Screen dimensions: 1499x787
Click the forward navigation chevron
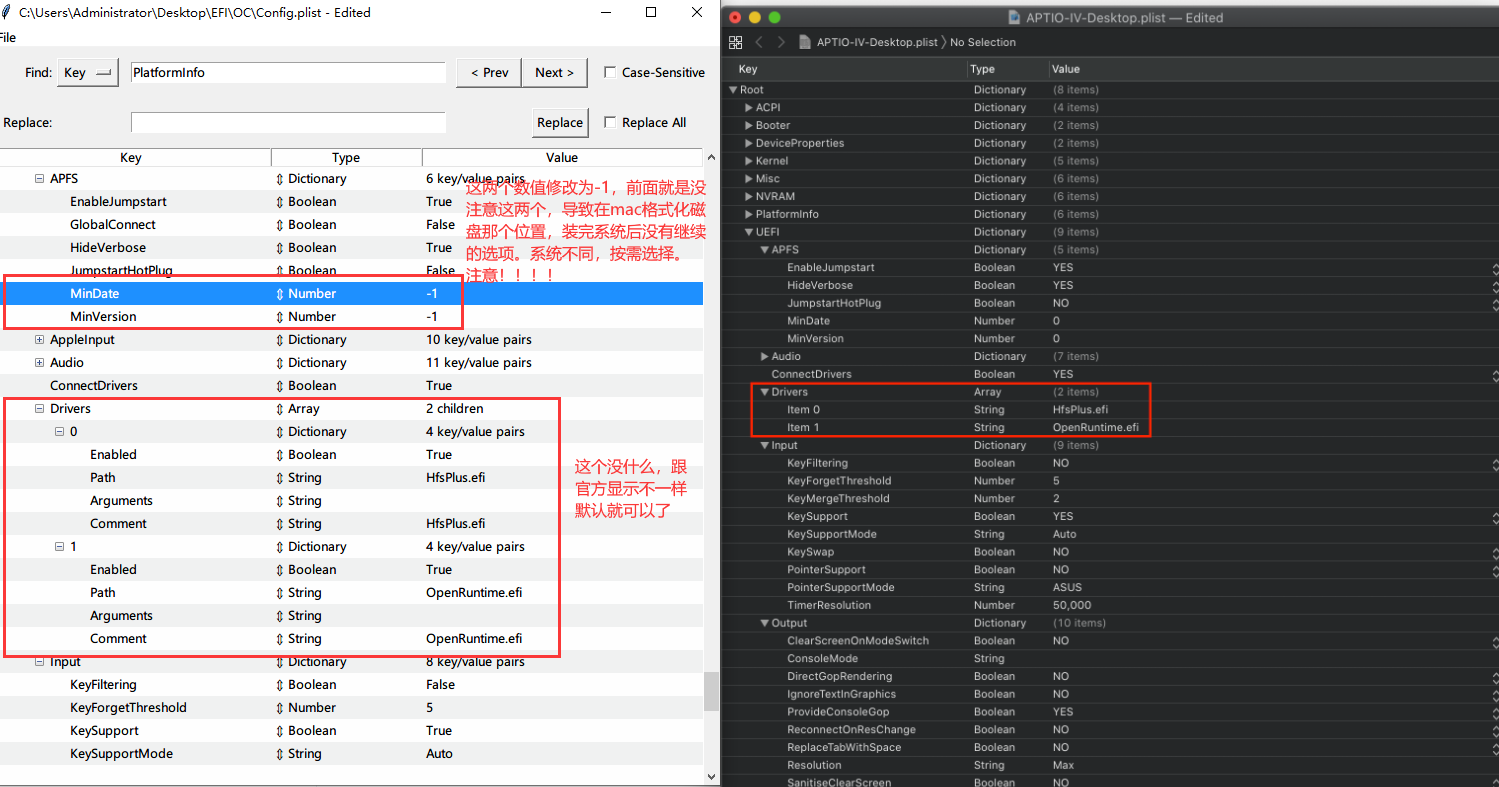(x=780, y=42)
